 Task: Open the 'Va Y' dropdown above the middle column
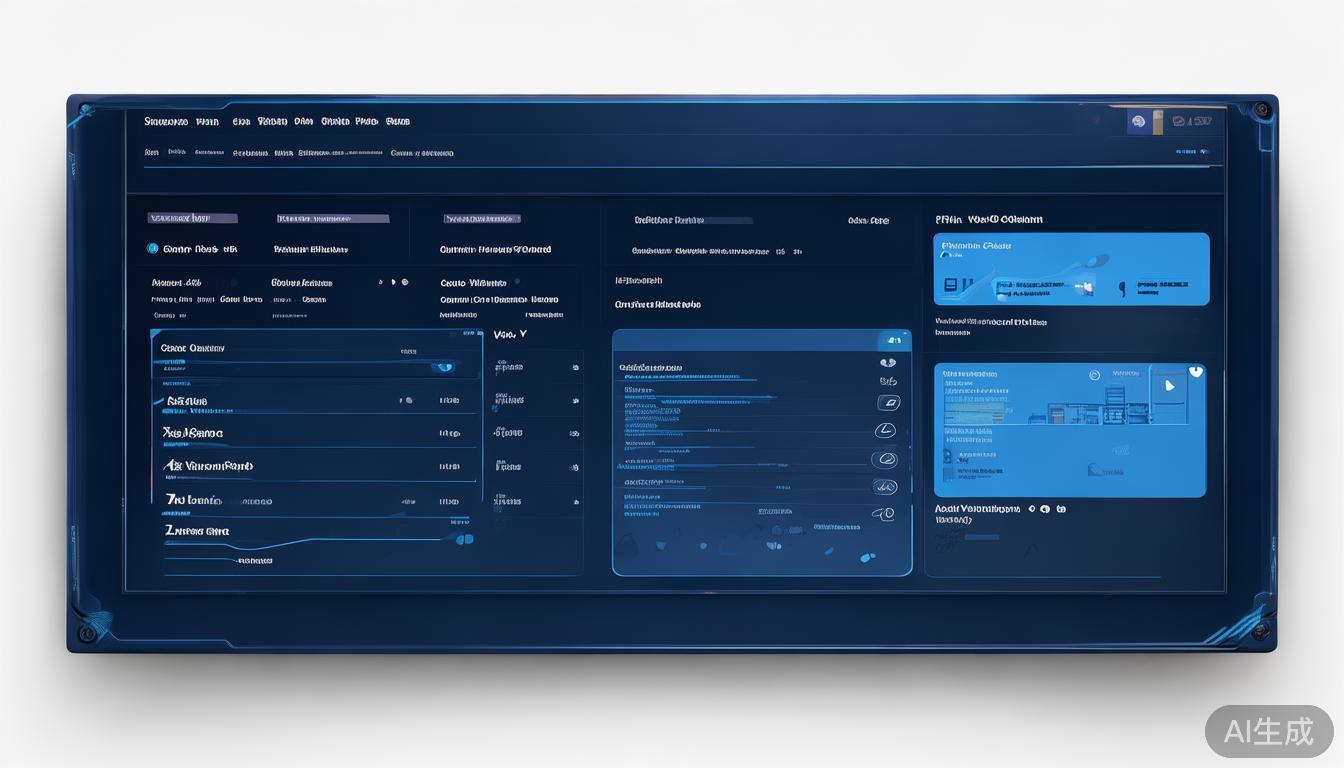tap(510, 335)
